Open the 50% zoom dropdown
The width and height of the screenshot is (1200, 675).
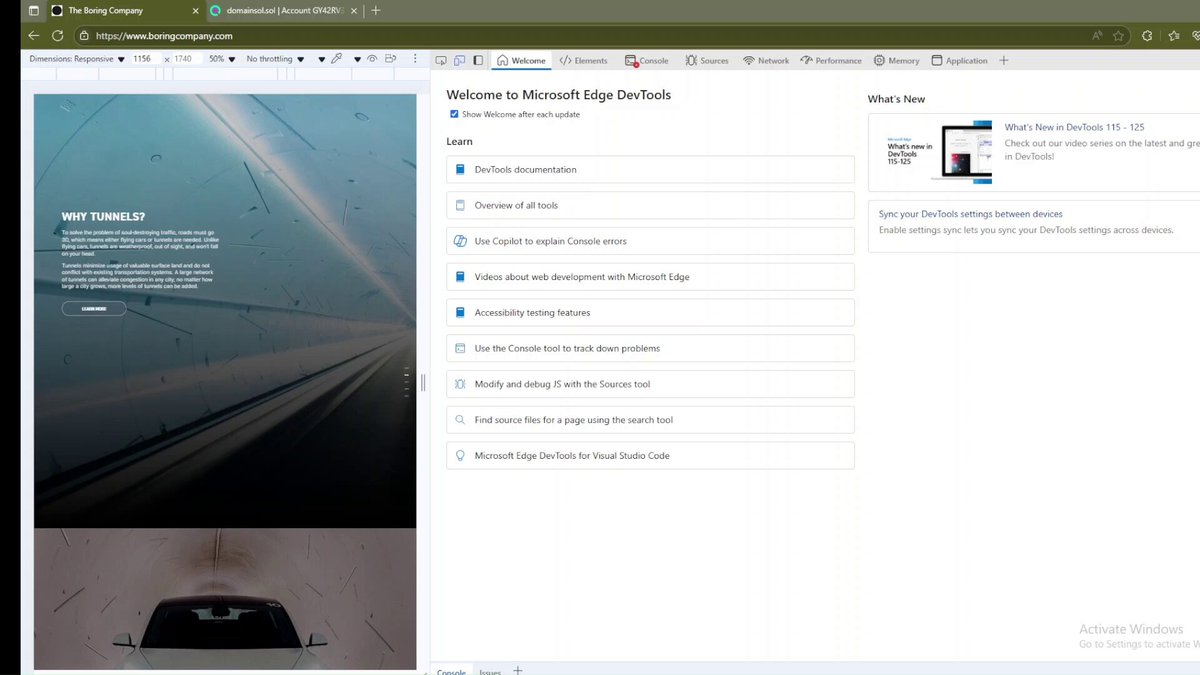tap(221, 59)
